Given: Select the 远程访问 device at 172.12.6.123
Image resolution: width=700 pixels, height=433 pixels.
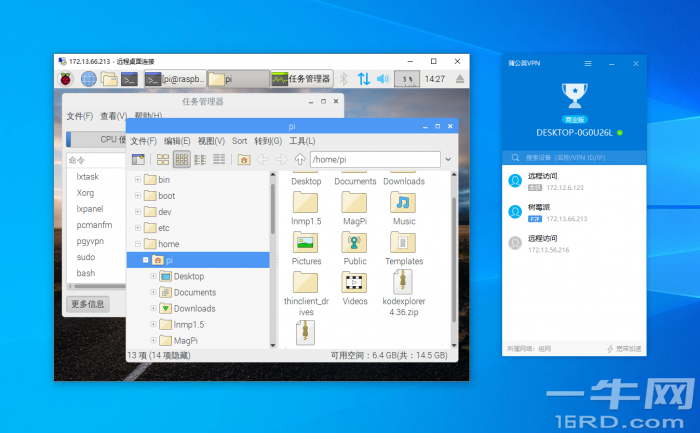Looking at the screenshot, I should [x=574, y=181].
